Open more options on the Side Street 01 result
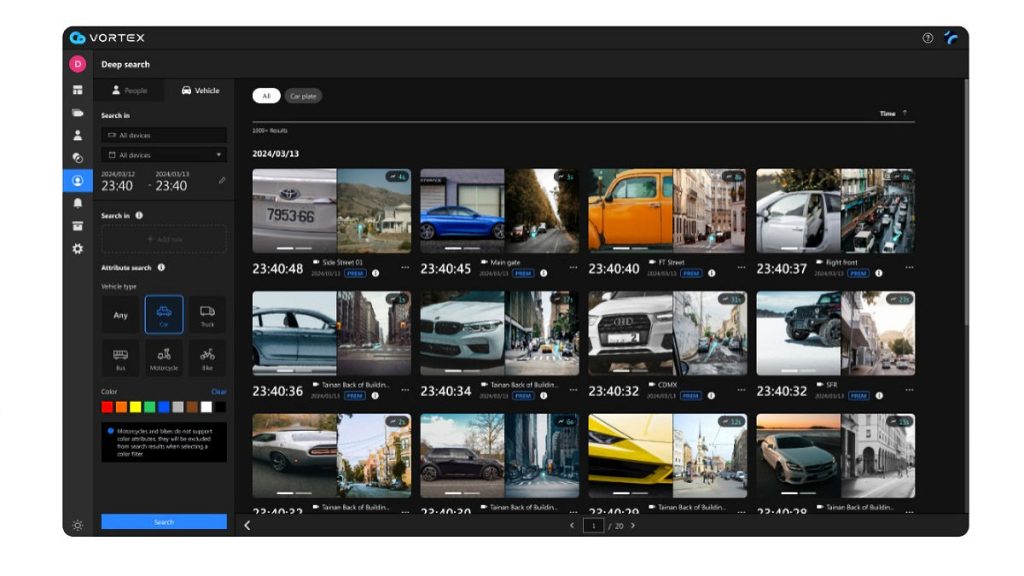 [x=404, y=268]
